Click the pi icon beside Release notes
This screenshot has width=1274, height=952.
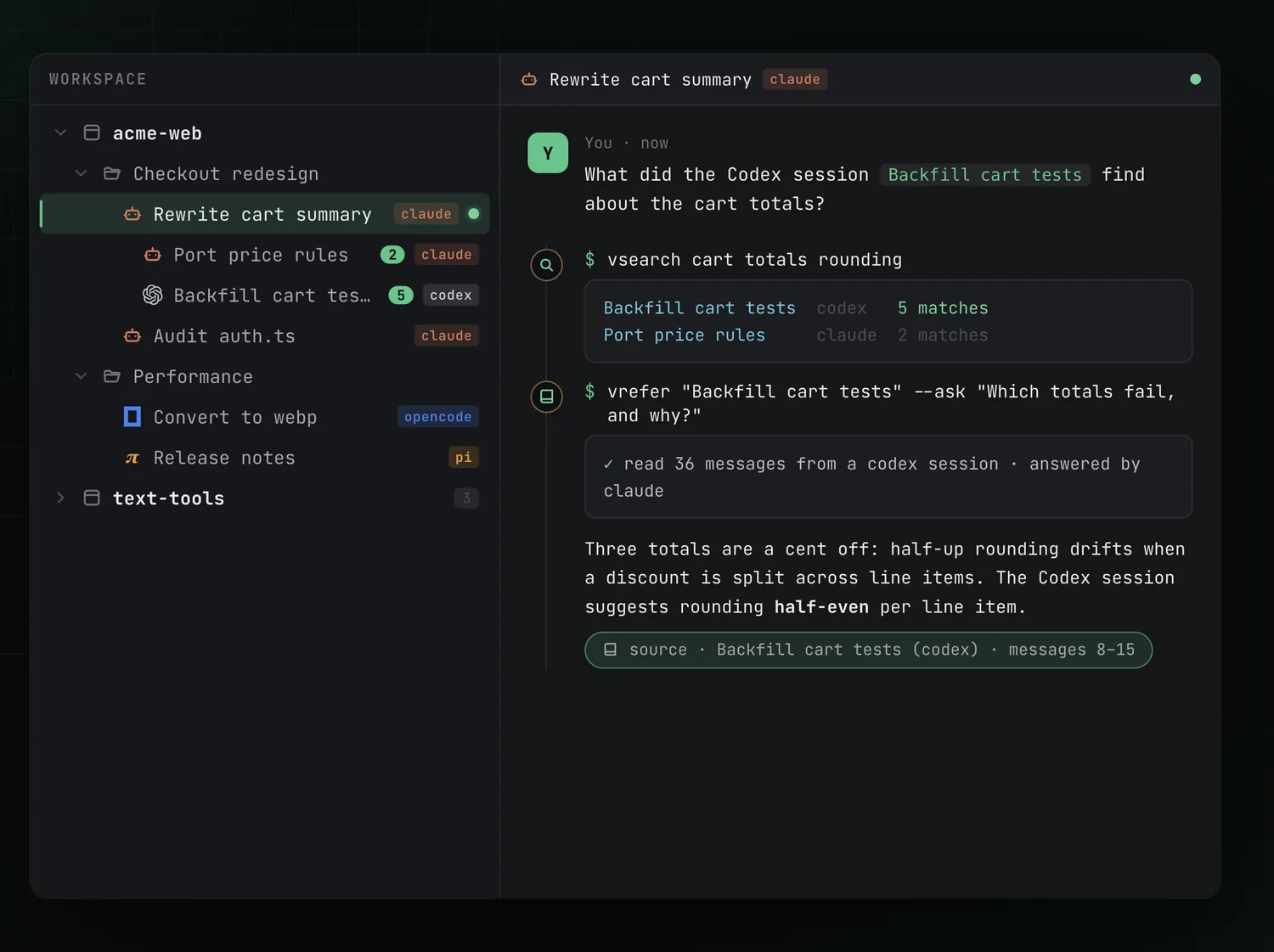pyautogui.click(x=132, y=458)
